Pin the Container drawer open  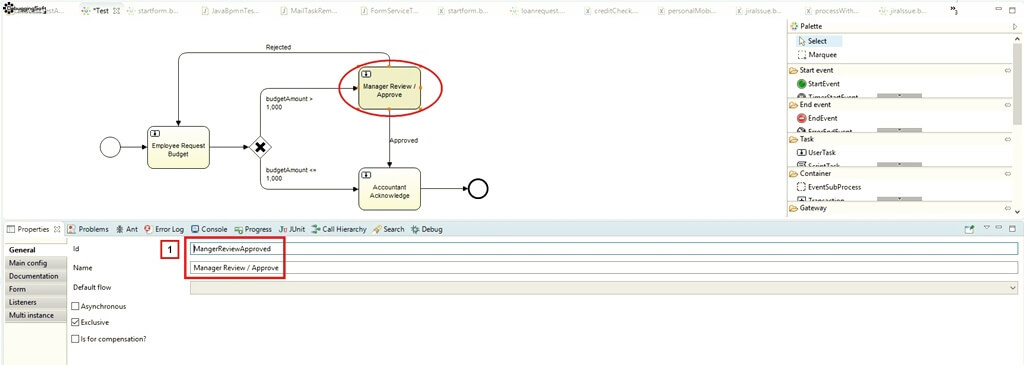[x=1008, y=174]
